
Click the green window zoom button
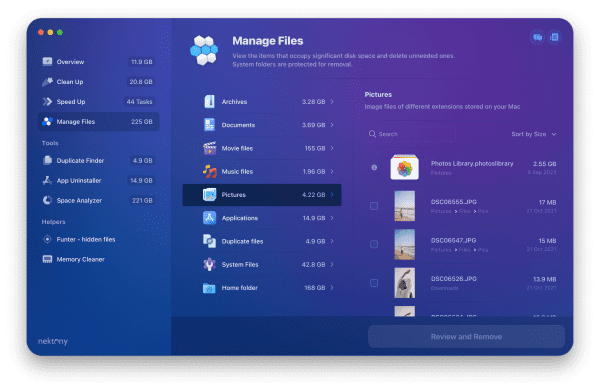click(x=60, y=32)
